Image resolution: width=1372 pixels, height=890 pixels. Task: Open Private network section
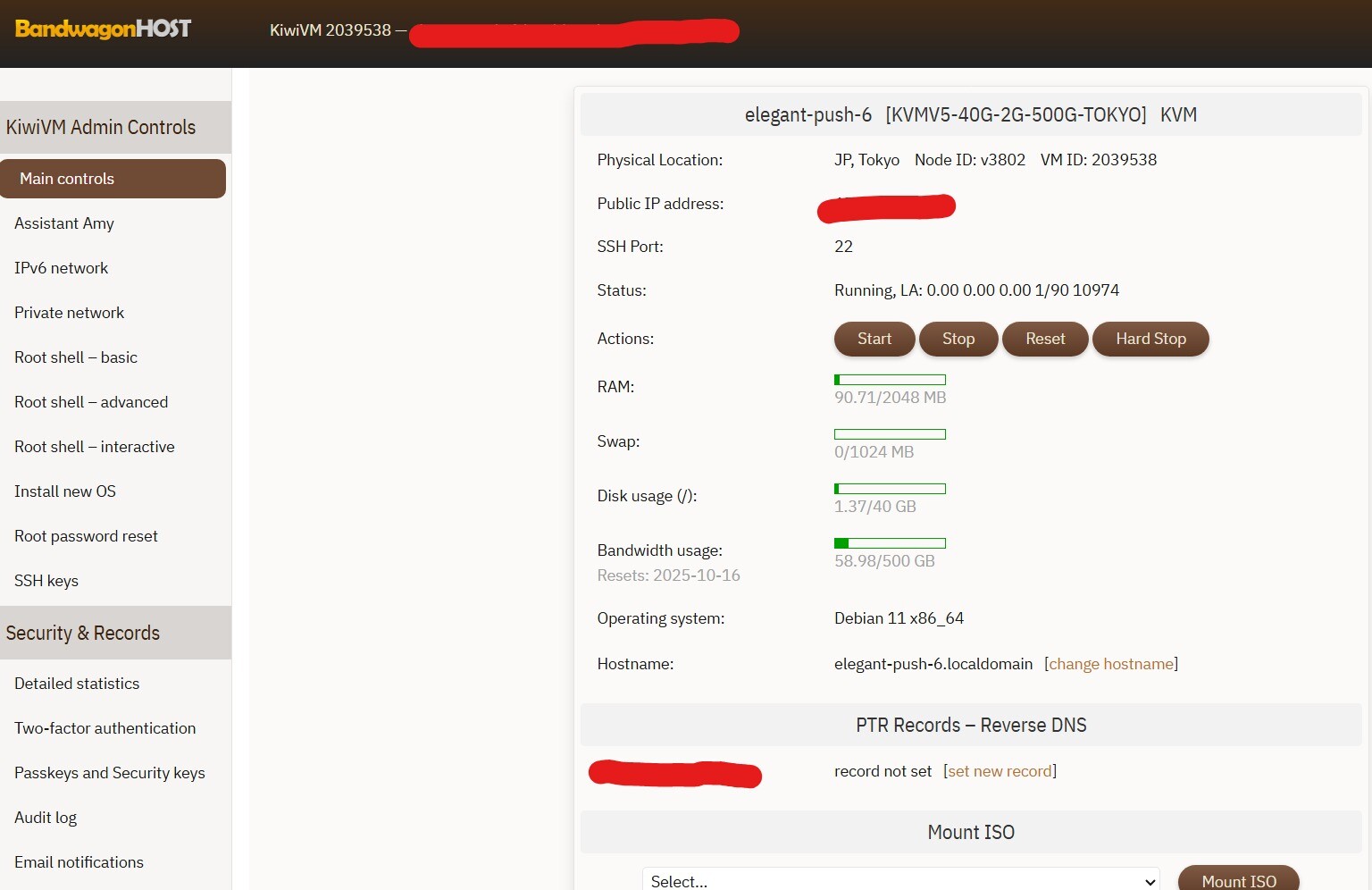tap(69, 313)
